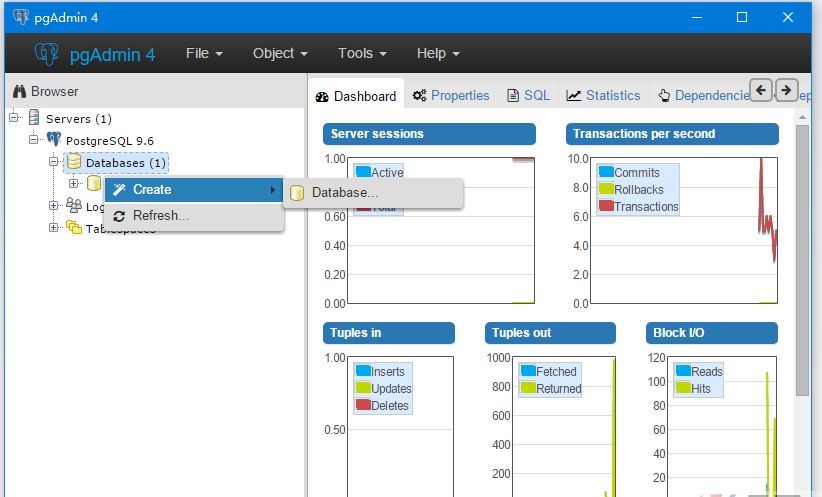Click the pgAdmin 4 brand text
Screen dimensions: 822x497
(112, 55)
